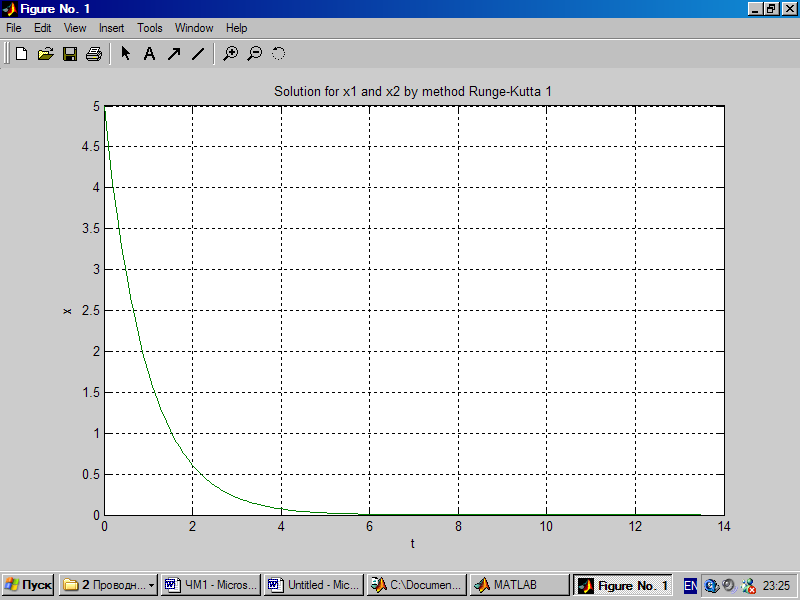The image size is (800, 600).
Task: Toggle the Zoom In magnifier tool
Action: pyautogui.click(x=230, y=54)
